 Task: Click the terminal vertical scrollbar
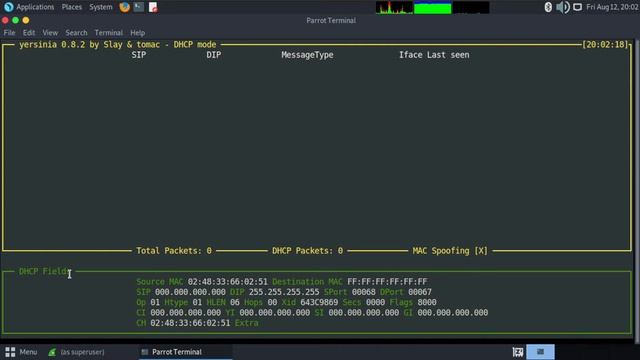(637, 192)
